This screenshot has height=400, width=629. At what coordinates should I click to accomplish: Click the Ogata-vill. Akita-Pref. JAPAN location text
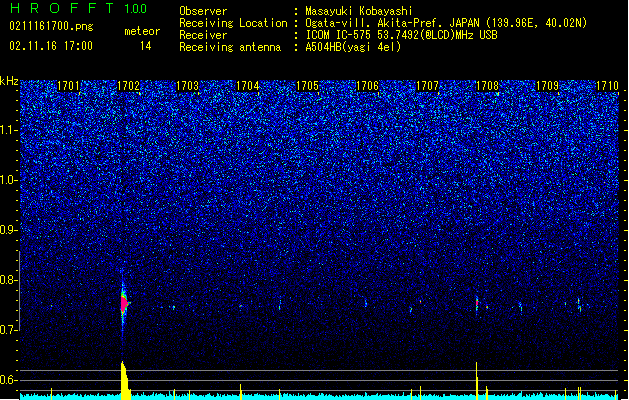tap(446, 23)
